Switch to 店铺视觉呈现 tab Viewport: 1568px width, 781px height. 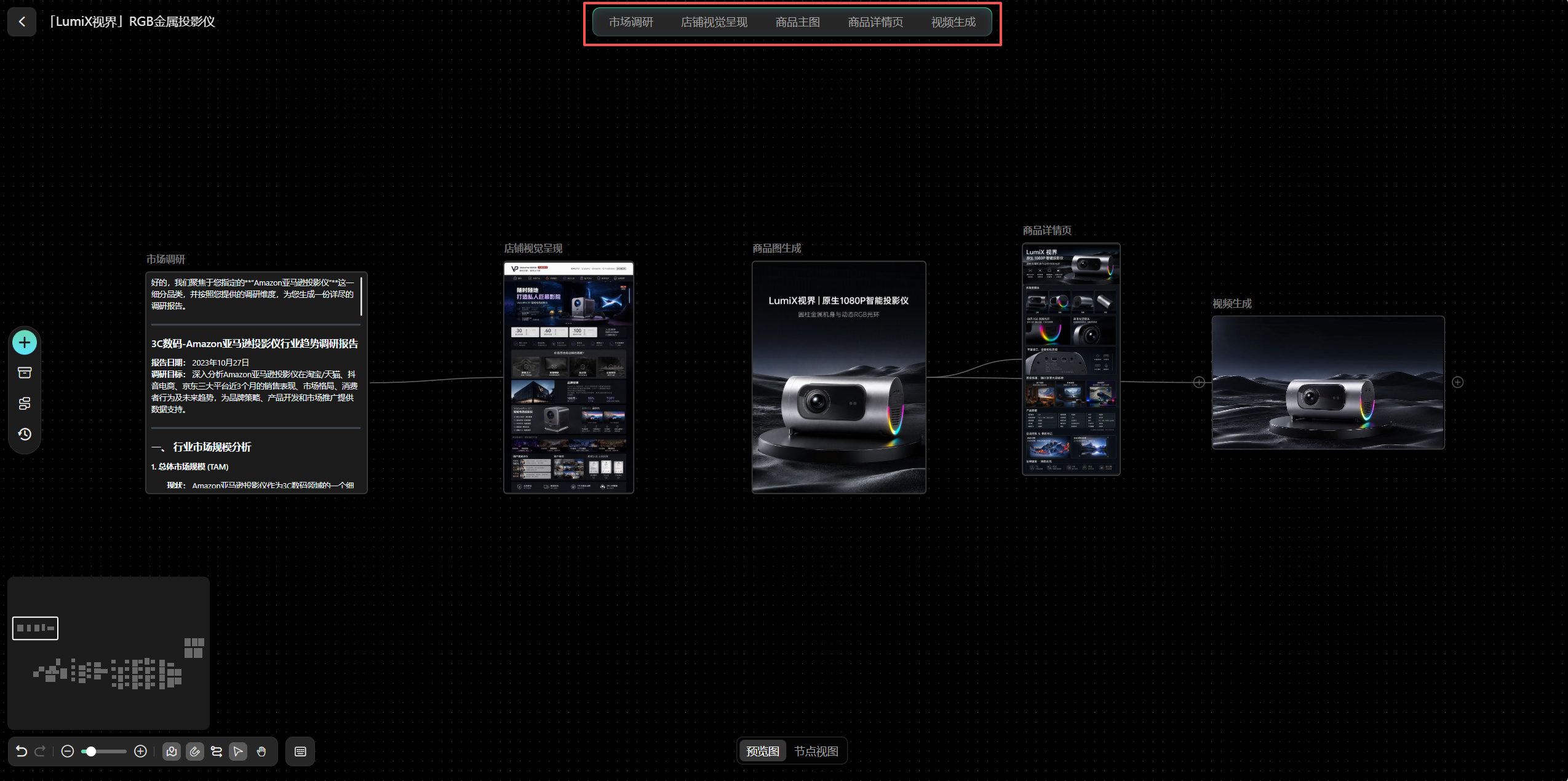[714, 22]
